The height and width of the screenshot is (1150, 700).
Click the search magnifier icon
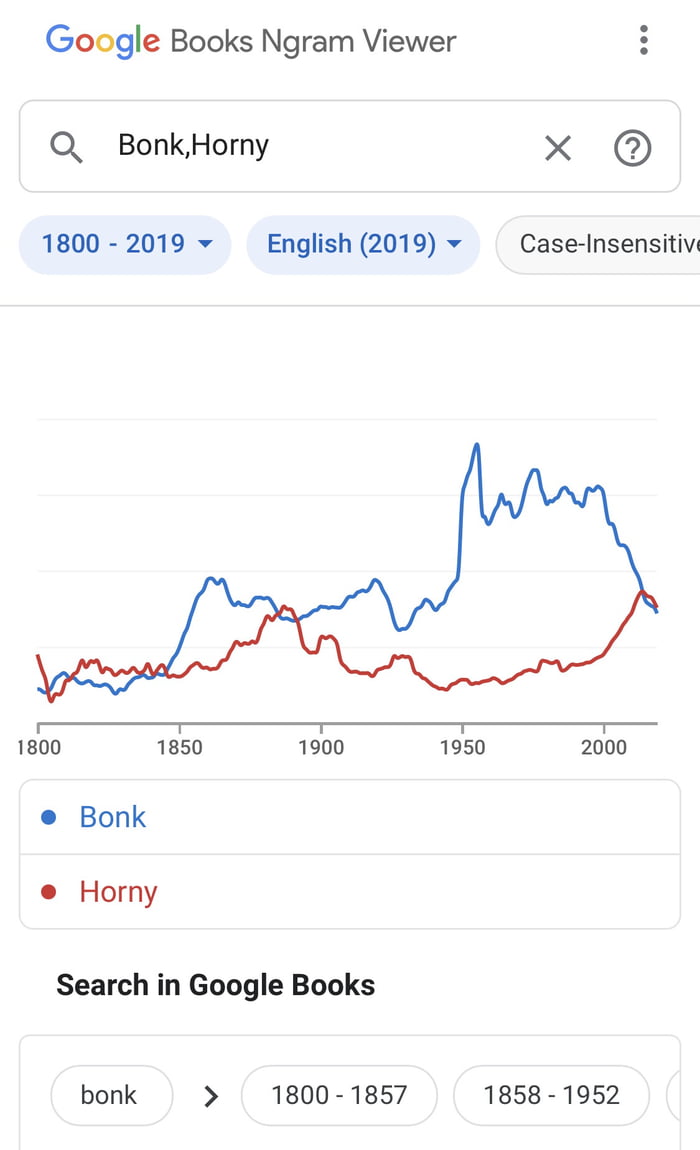click(66, 146)
